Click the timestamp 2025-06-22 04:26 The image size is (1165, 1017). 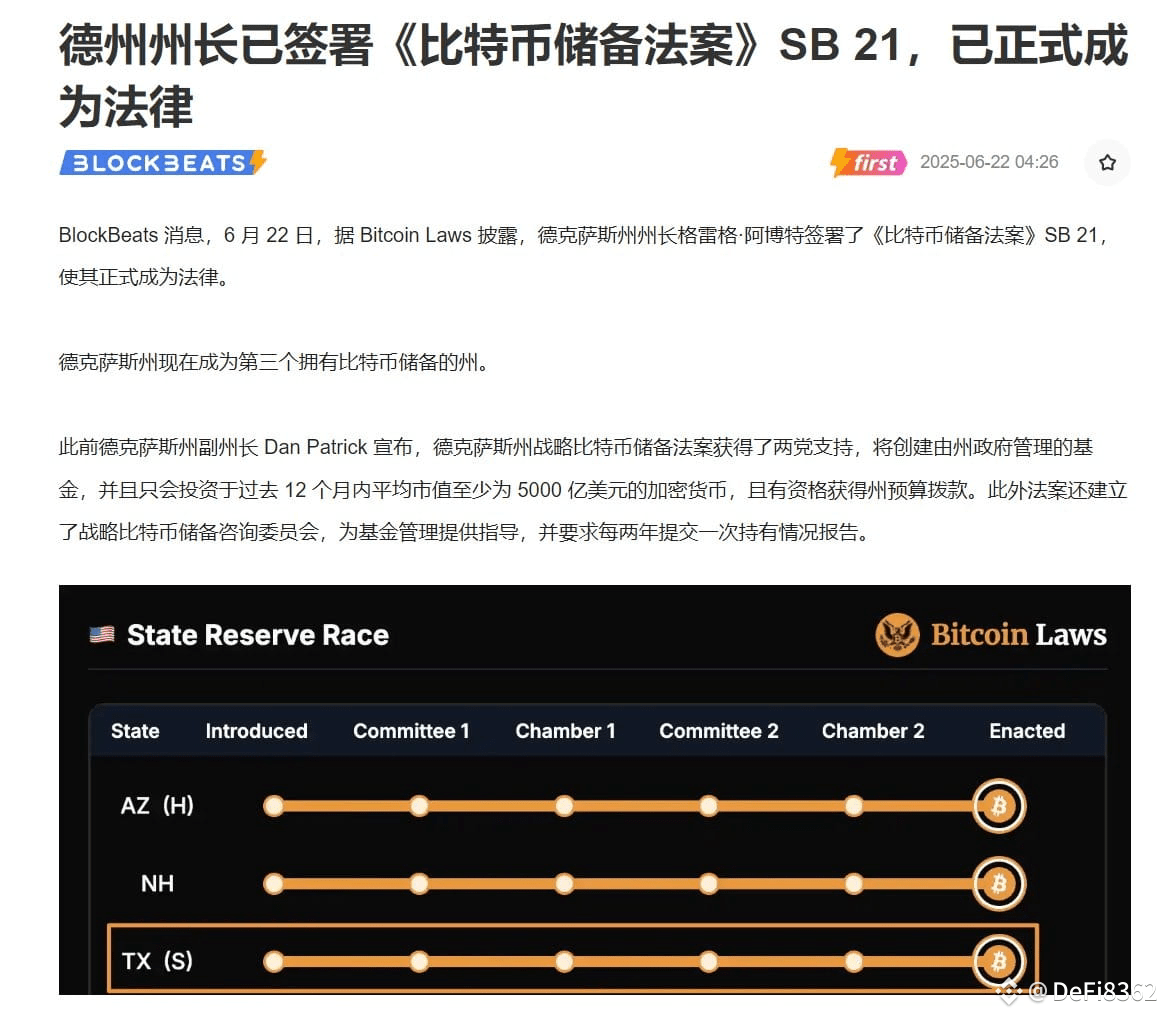click(x=989, y=162)
